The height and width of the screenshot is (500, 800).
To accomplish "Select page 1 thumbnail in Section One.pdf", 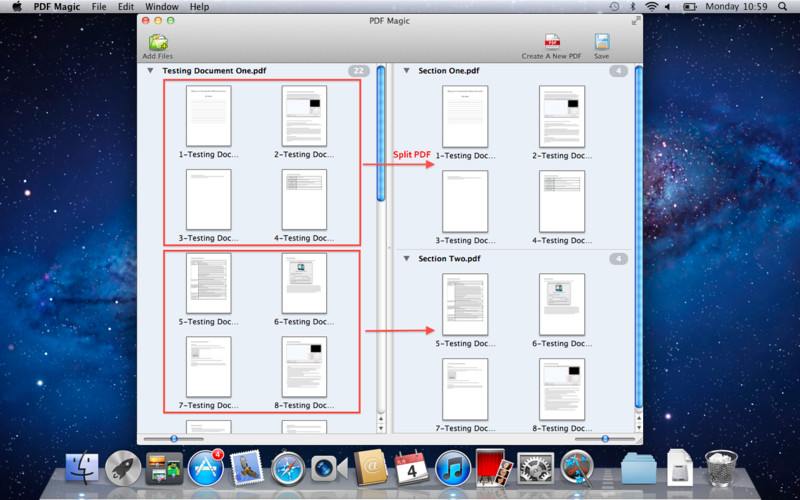I will click(465, 117).
